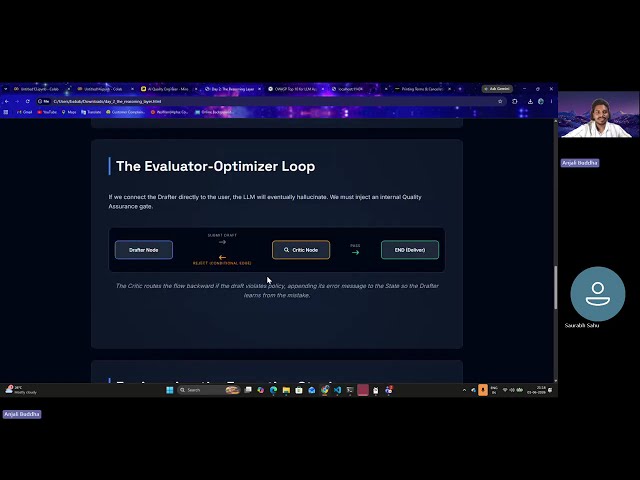Click the Critic Node box
640x480 pixels.
point(301,250)
